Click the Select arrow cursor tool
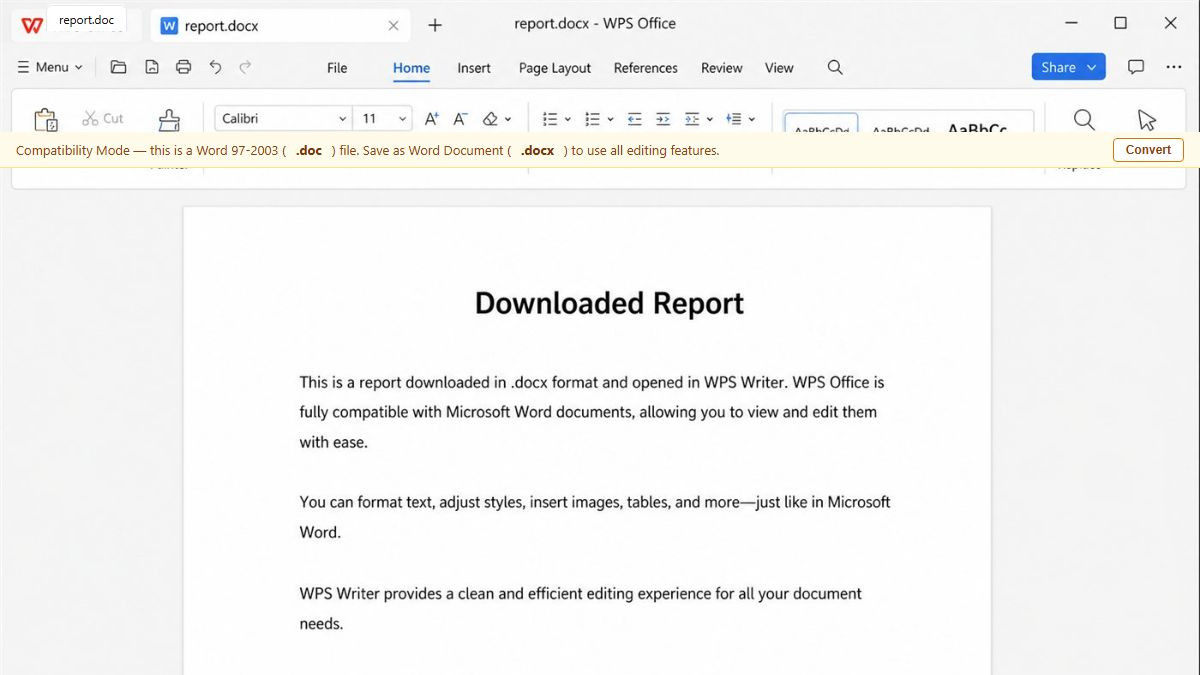The image size is (1200, 675). pyautogui.click(x=1147, y=119)
